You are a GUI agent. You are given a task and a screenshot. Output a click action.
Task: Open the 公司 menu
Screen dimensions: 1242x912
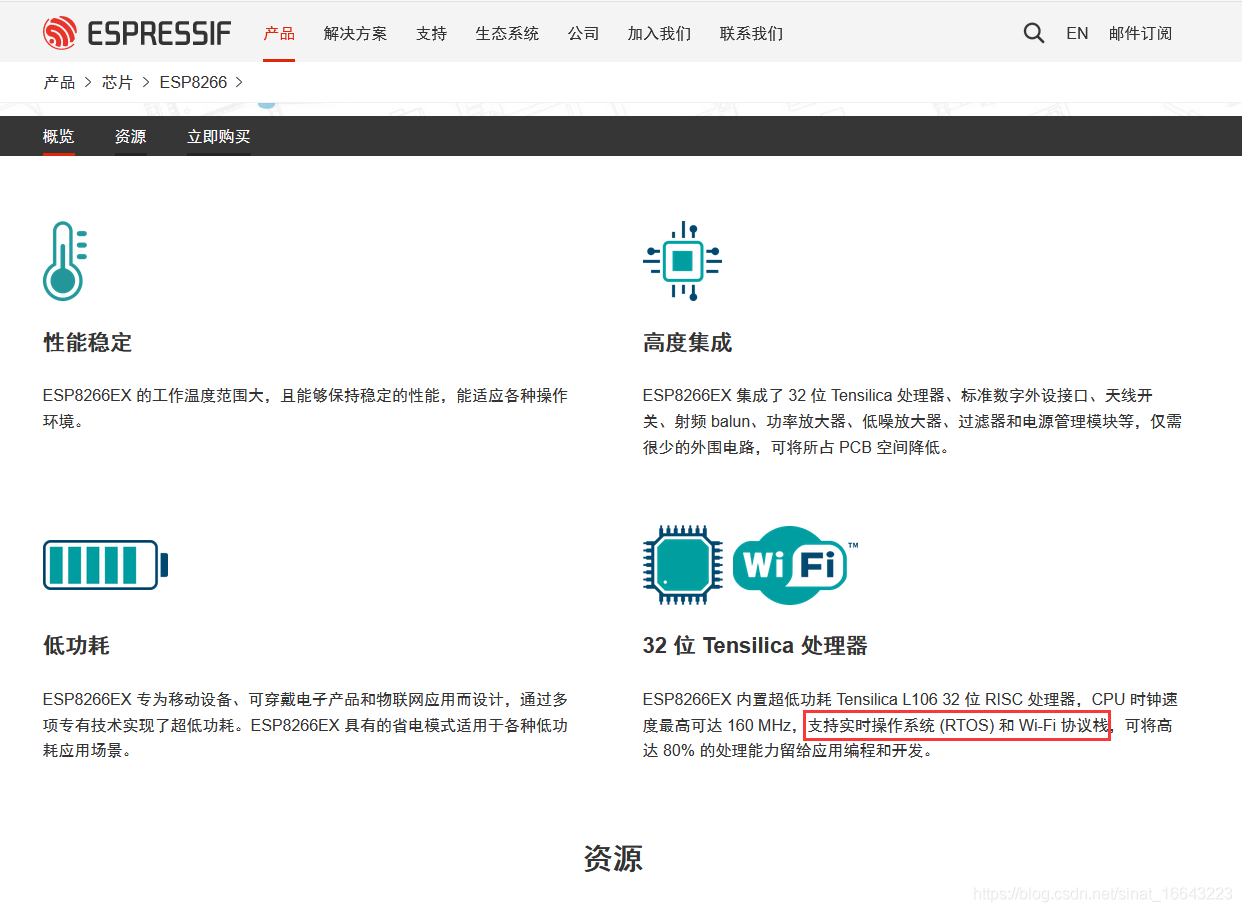tap(583, 33)
